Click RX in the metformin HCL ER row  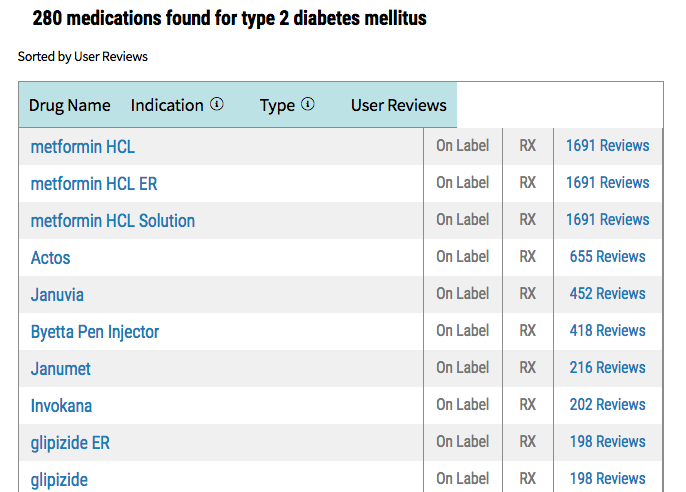coord(528,182)
